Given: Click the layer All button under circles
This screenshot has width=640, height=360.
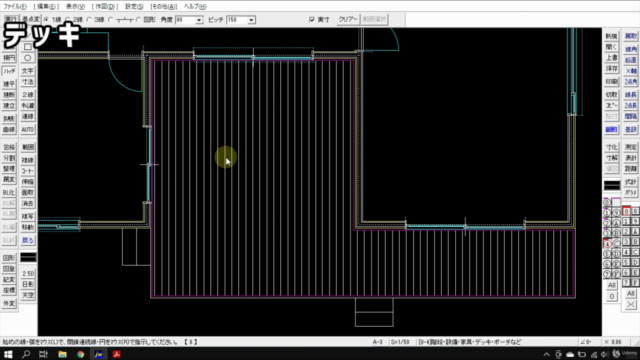Looking at the screenshot, I should coord(611,285).
